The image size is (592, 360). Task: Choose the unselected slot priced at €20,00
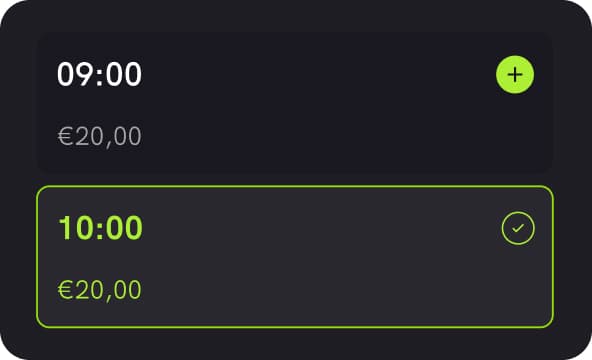[x=294, y=103]
